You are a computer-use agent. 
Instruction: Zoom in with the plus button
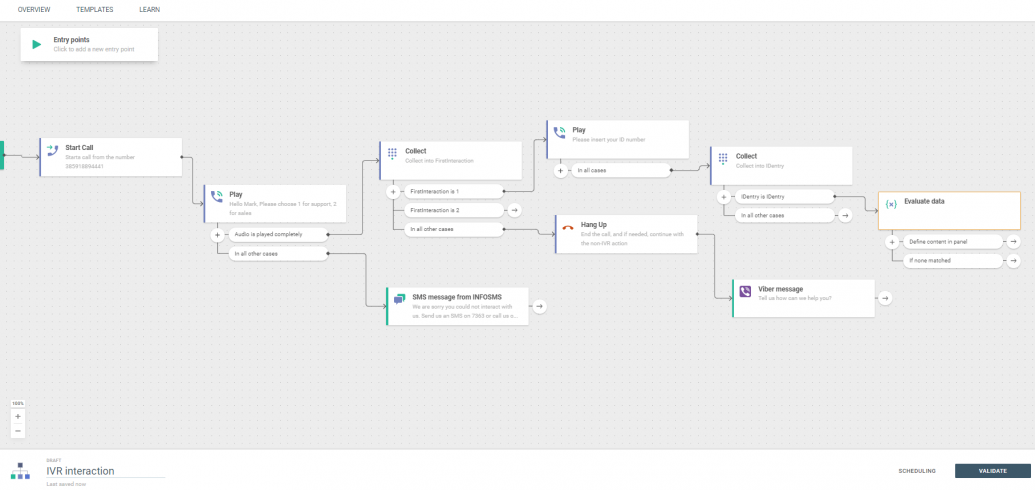(x=18, y=417)
